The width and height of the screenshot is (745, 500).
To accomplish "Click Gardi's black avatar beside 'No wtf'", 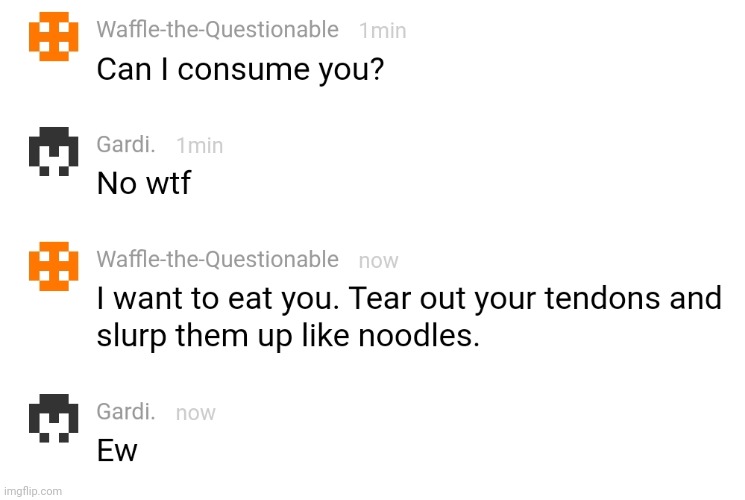I will pyautogui.click(x=54, y=151).
